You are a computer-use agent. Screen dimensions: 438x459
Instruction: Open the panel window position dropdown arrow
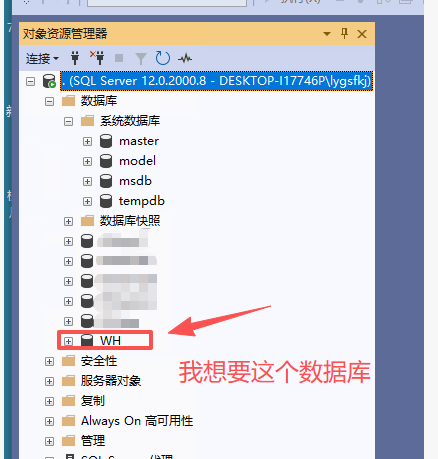click(327, 34)
